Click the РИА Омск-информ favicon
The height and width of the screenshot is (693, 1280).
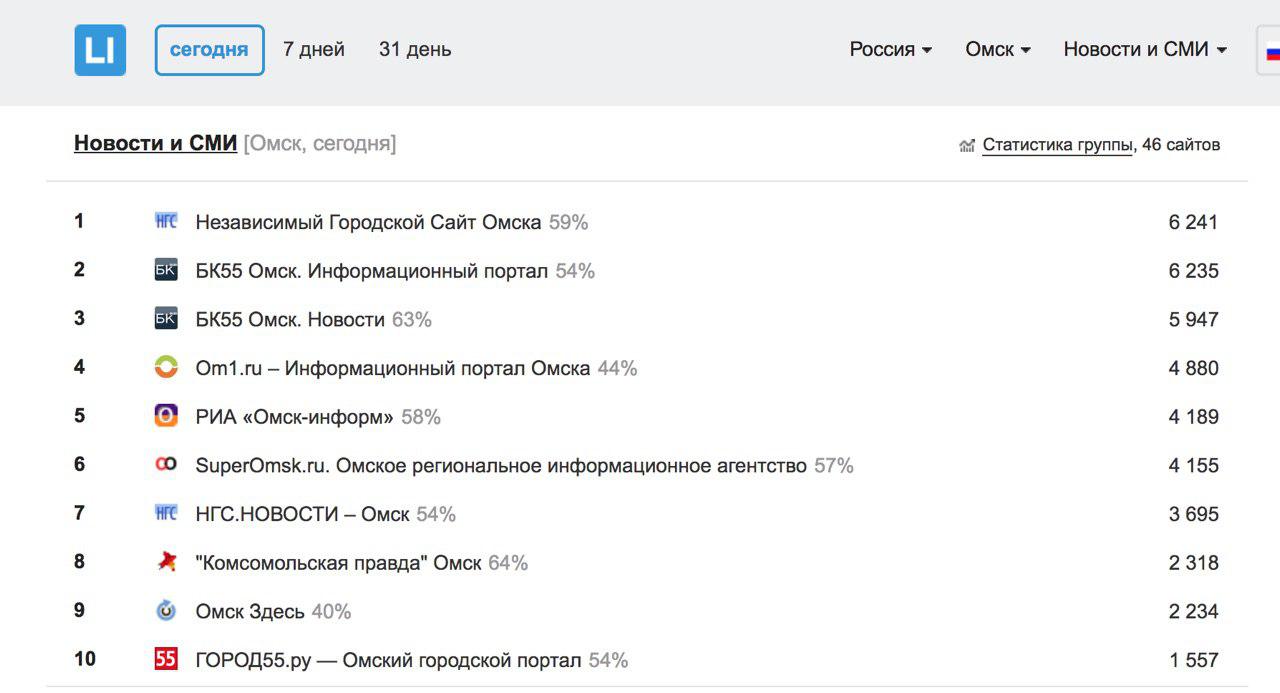coord(166,416)
